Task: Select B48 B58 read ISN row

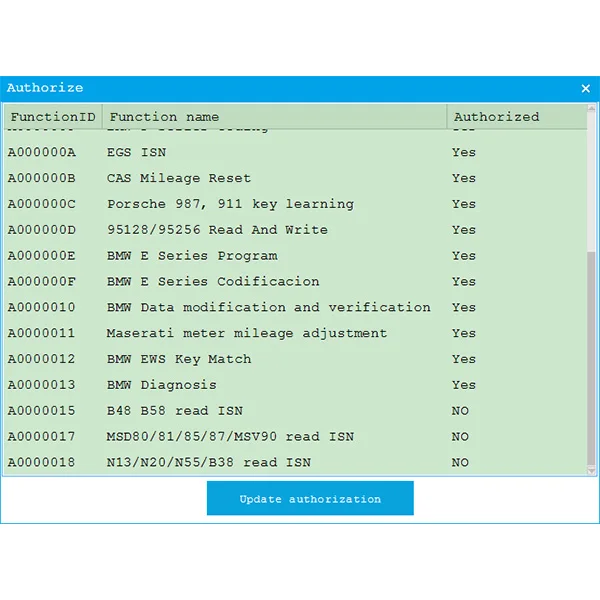Action: pos(295,411)
